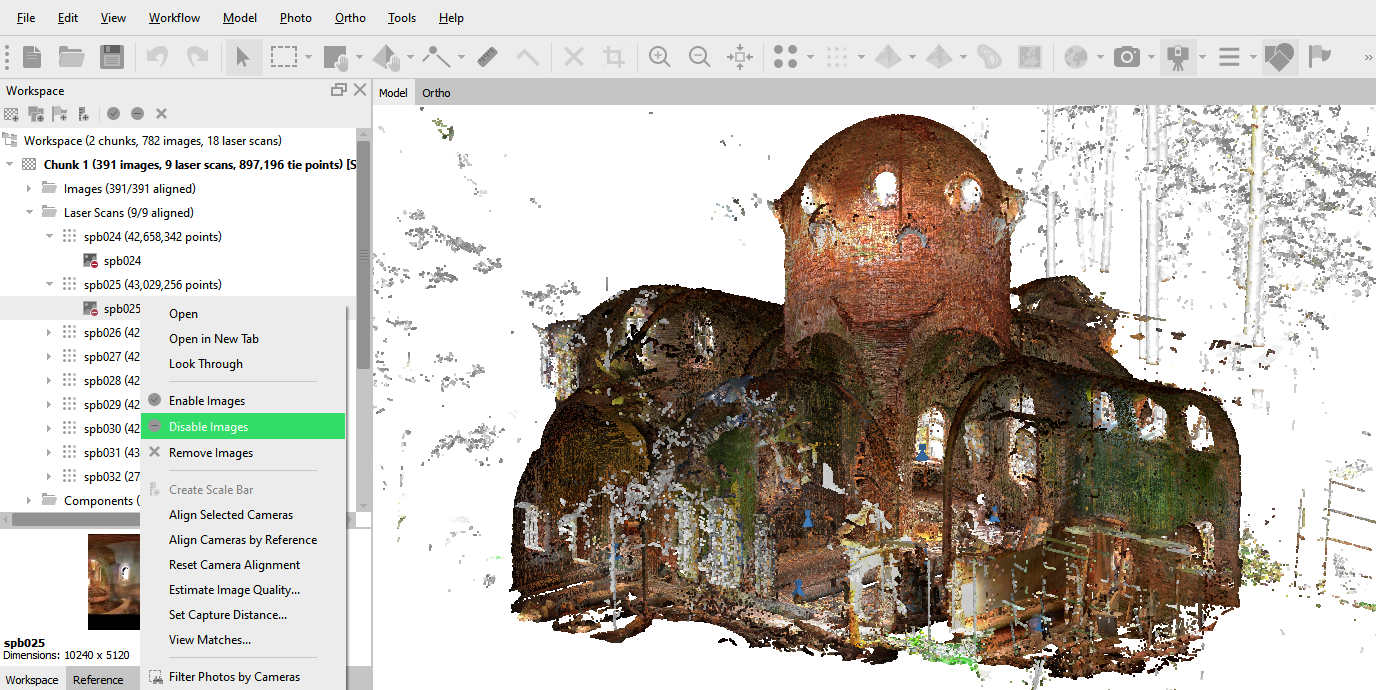Collapse the spb024 laser scan node

(49, 237)
